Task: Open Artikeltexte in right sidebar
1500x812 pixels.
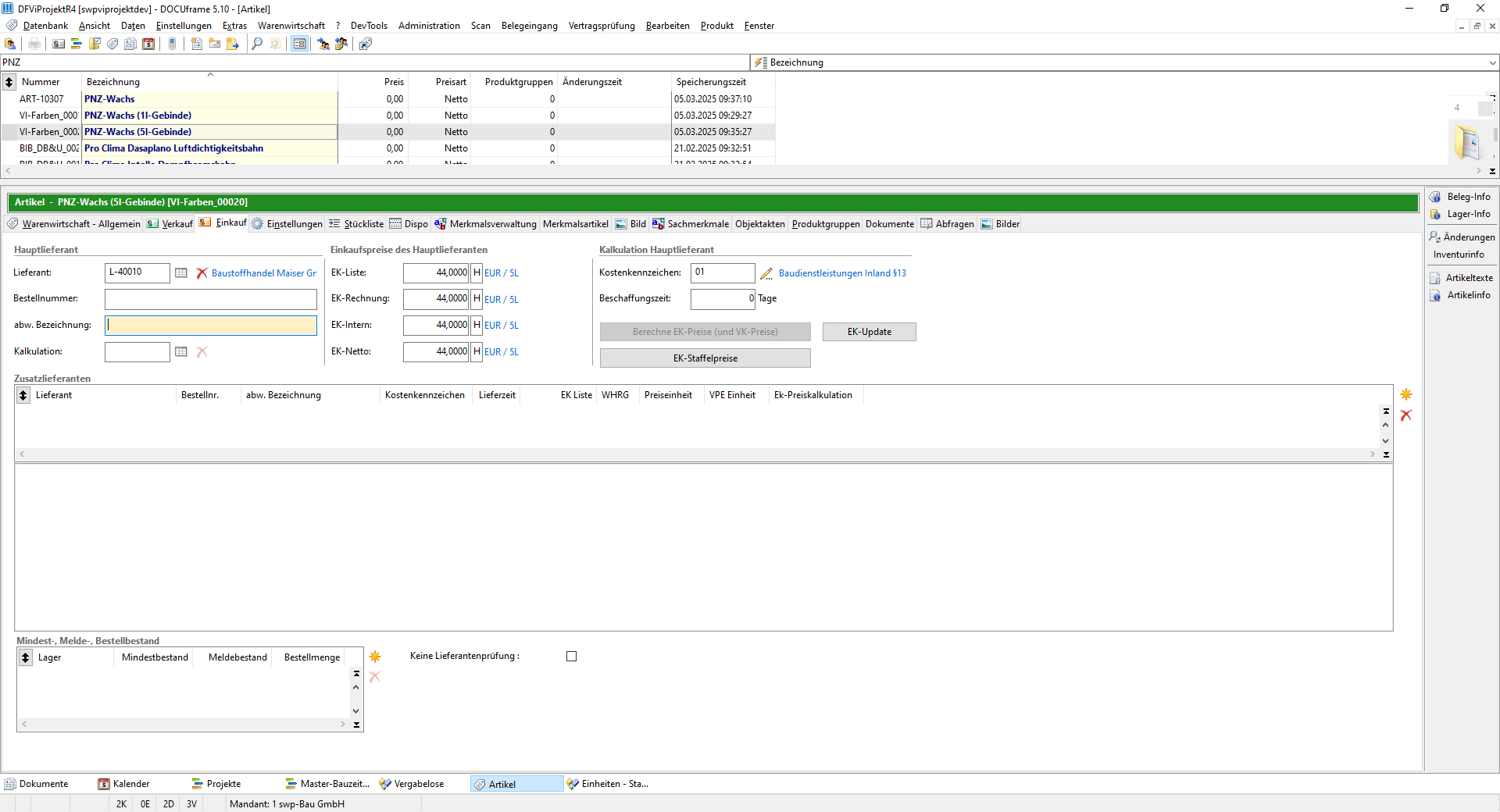Action: (1462, 278)
